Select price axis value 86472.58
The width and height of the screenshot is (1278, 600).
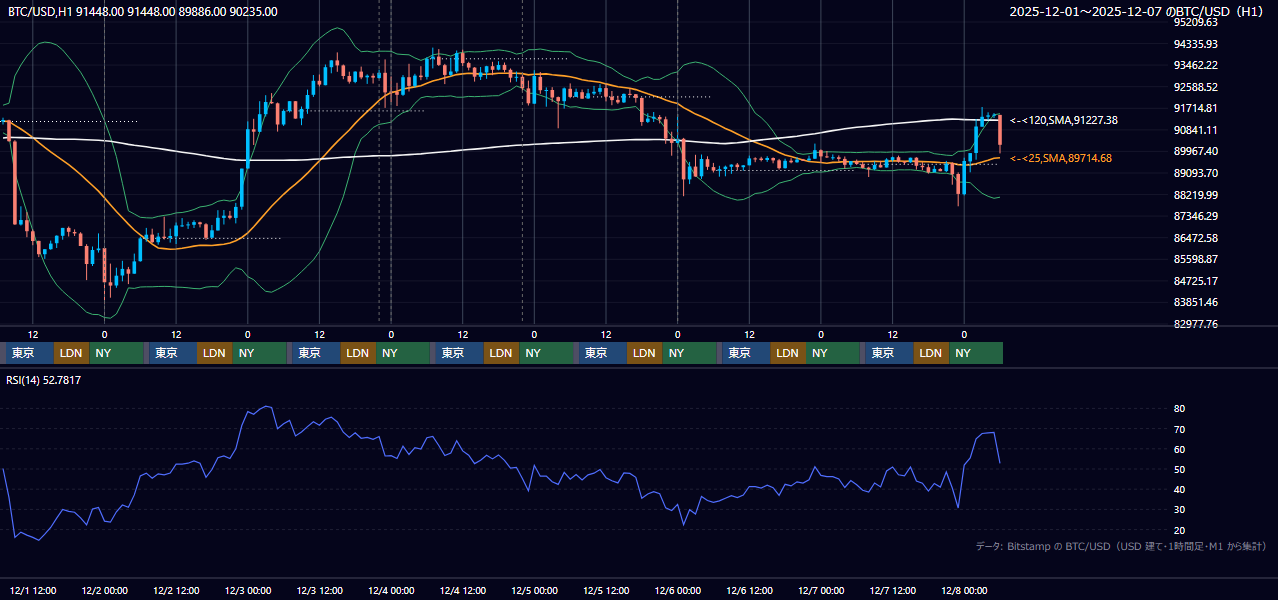point(1196,238)
